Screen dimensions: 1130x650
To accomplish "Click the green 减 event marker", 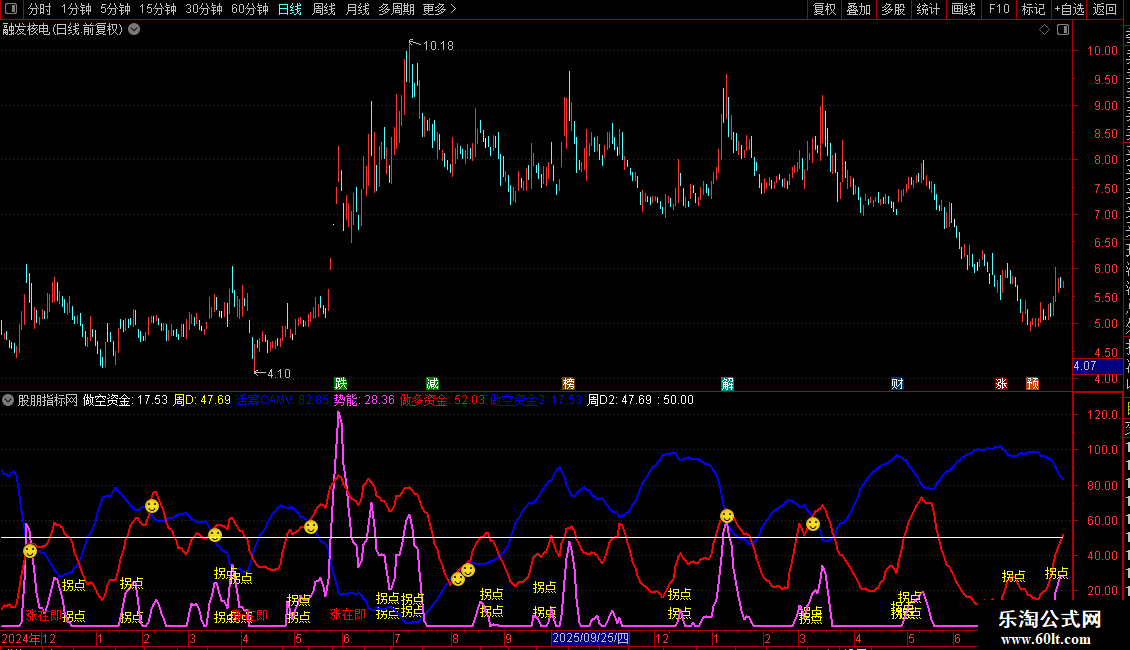I will pyautogui.click(x=432, y=383).
